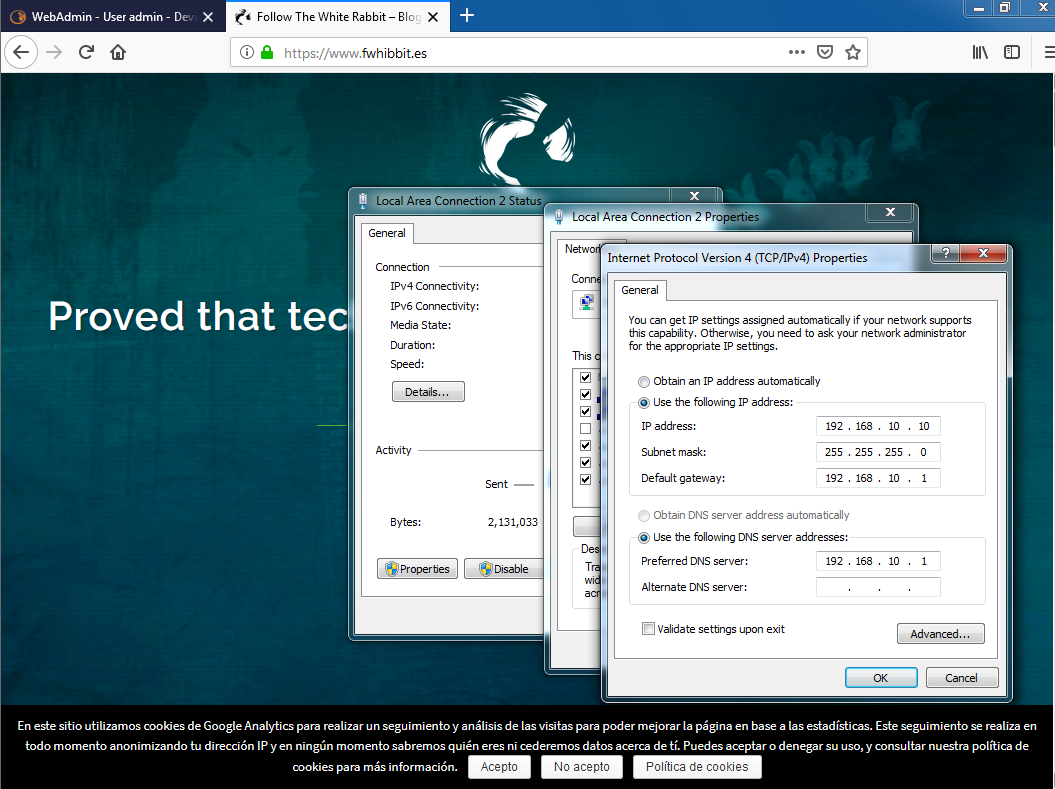Confirm IPv4 settings with OK
Viewport: 1055px width, 789px height.
(880, 678)
